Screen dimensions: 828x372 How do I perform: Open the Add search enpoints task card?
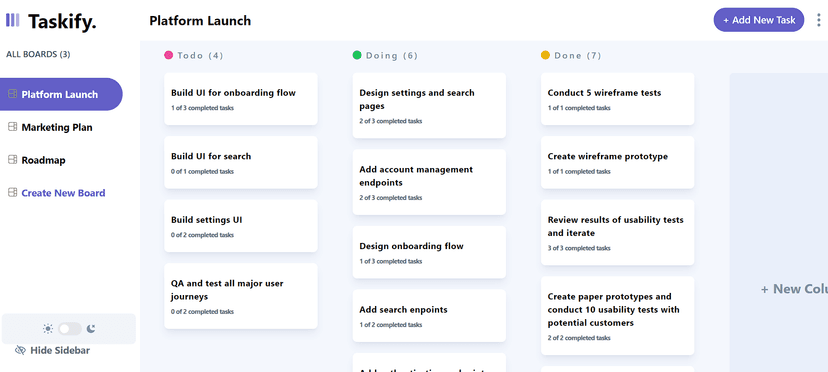(x=429, y=315)
